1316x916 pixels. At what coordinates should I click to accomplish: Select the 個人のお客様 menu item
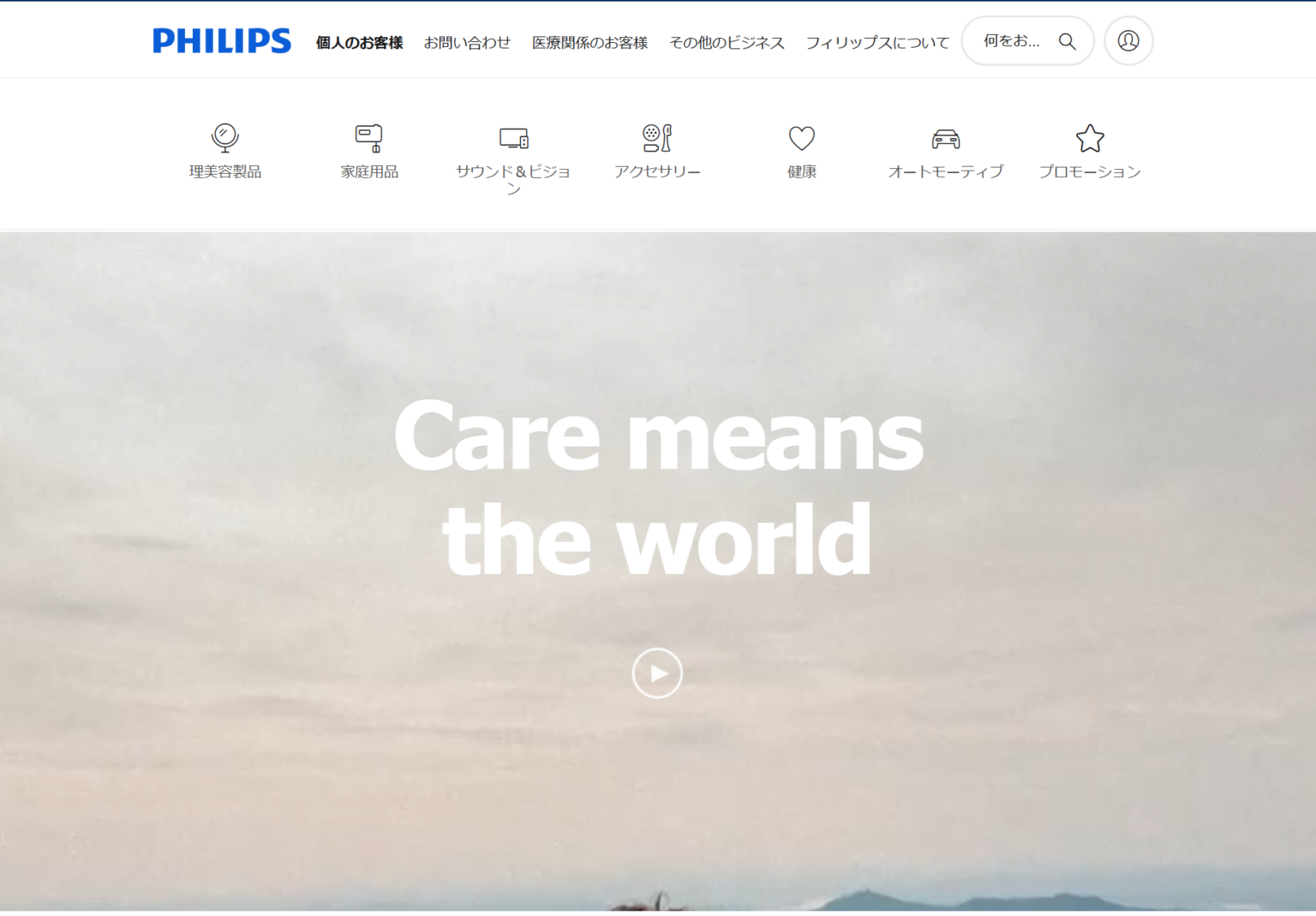coord(359,42)
